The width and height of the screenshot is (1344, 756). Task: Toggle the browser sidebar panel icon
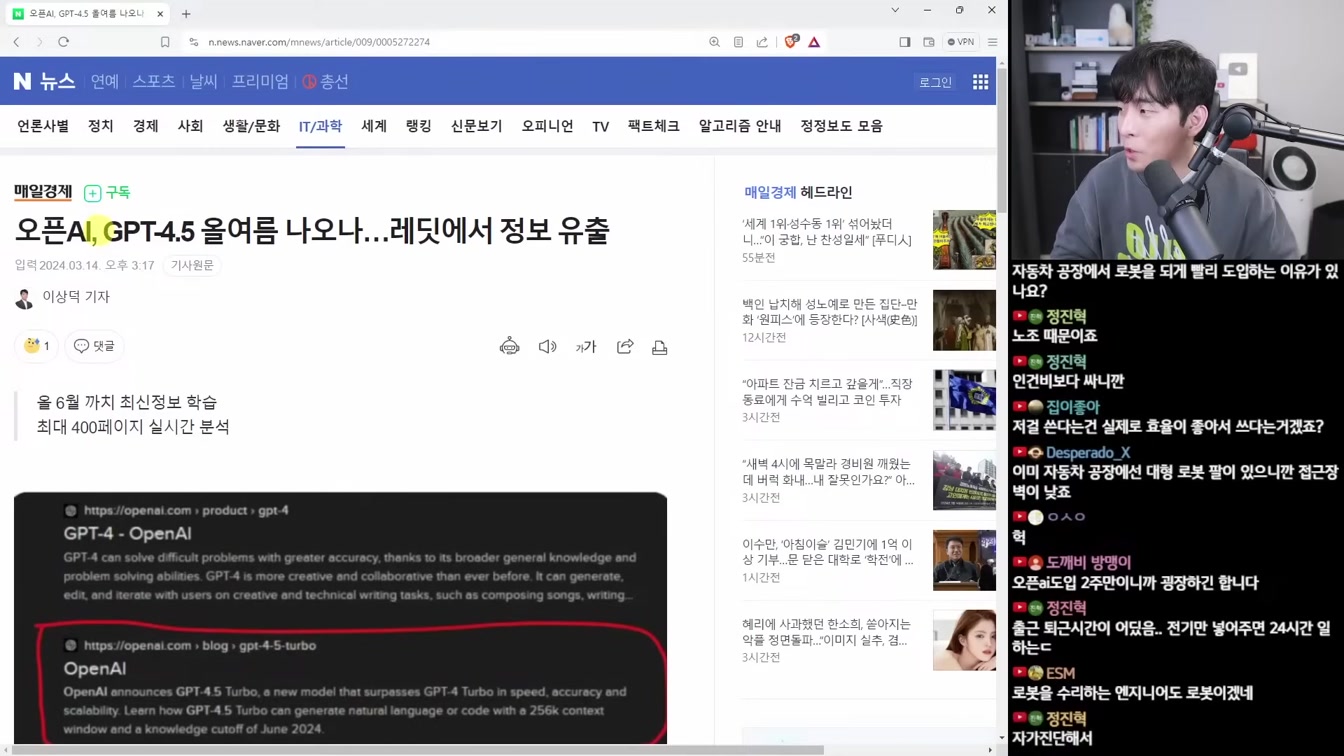point(905,42)
